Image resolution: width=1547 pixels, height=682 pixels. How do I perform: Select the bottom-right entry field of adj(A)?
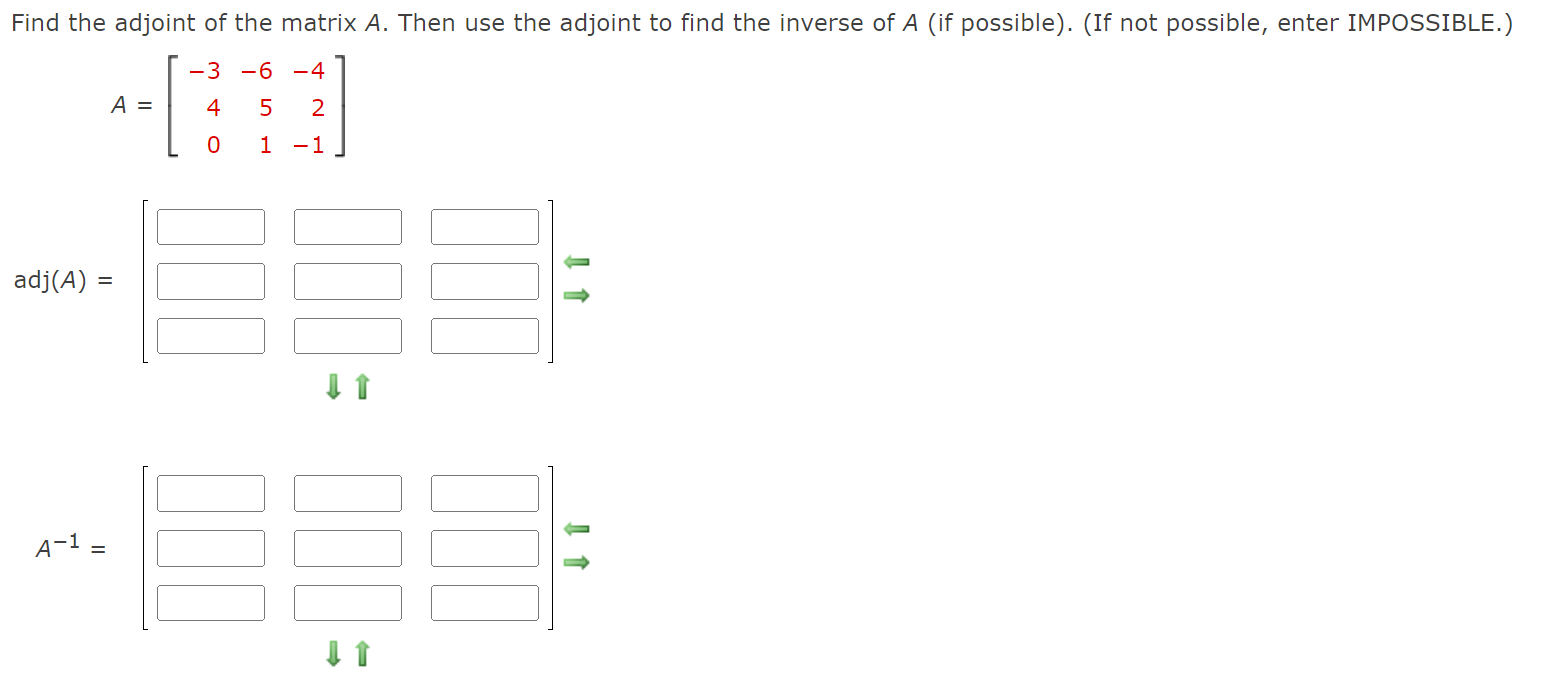[485, 335]
